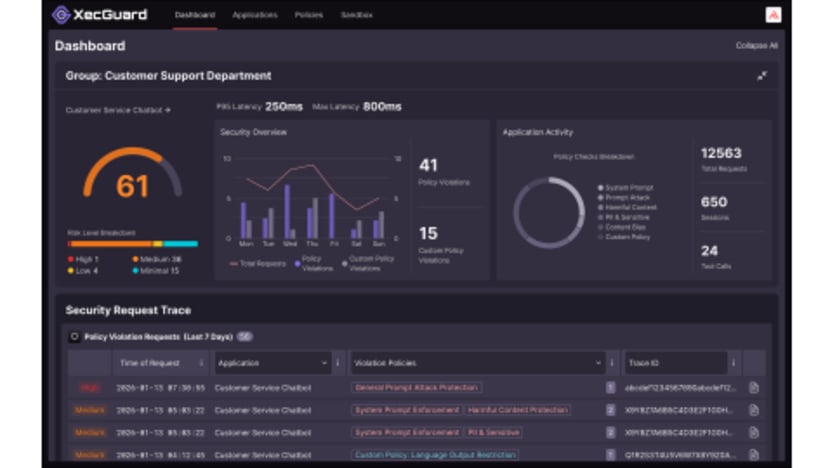The height and width of the screenshot is (468, 830).
Task: Click count badge in PII & Sensitive row
Action: (x=610, y=433)
